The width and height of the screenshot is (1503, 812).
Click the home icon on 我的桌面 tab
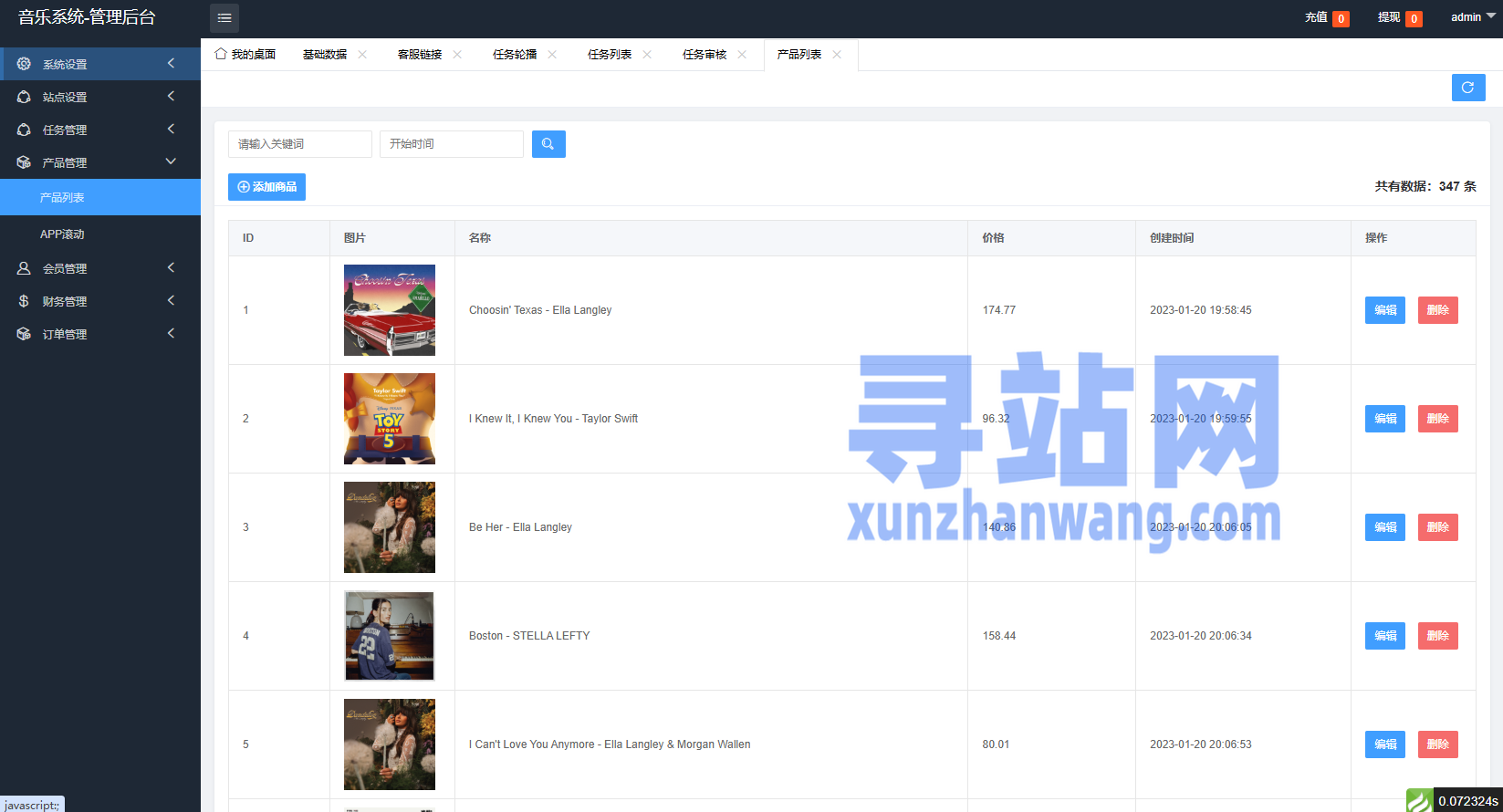click(221, 54)
